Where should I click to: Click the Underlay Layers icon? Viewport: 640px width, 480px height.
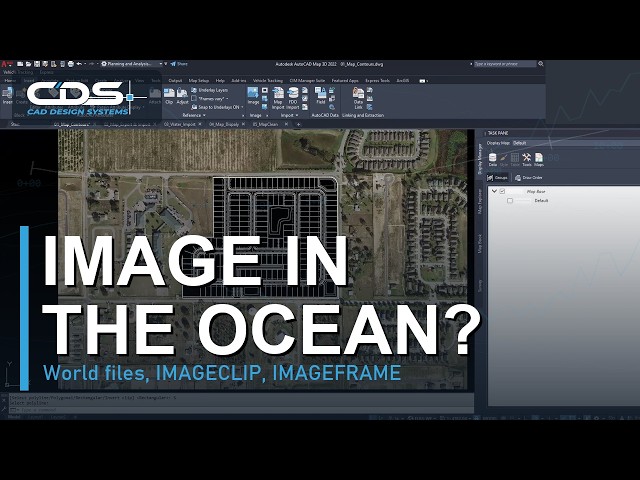tap(194, 90)
